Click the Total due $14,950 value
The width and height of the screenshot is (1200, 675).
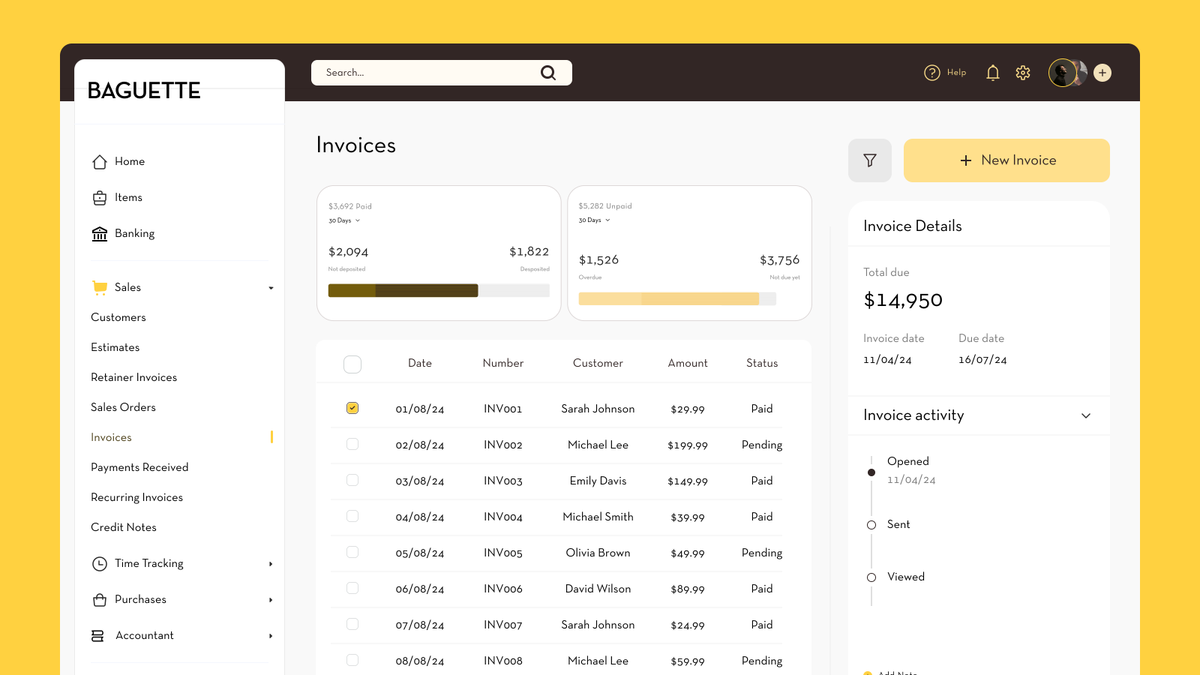(x=903, y=300)
